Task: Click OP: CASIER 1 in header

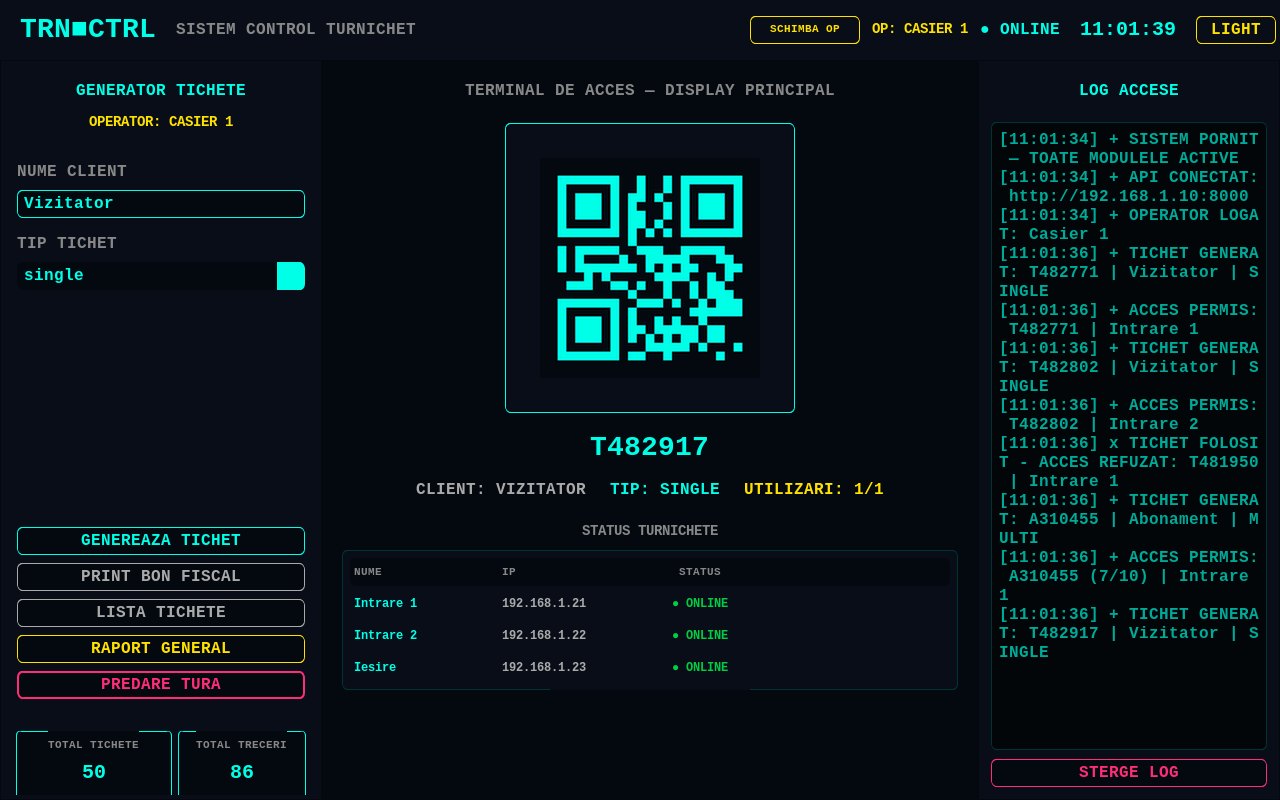Action: pos(920,29)
